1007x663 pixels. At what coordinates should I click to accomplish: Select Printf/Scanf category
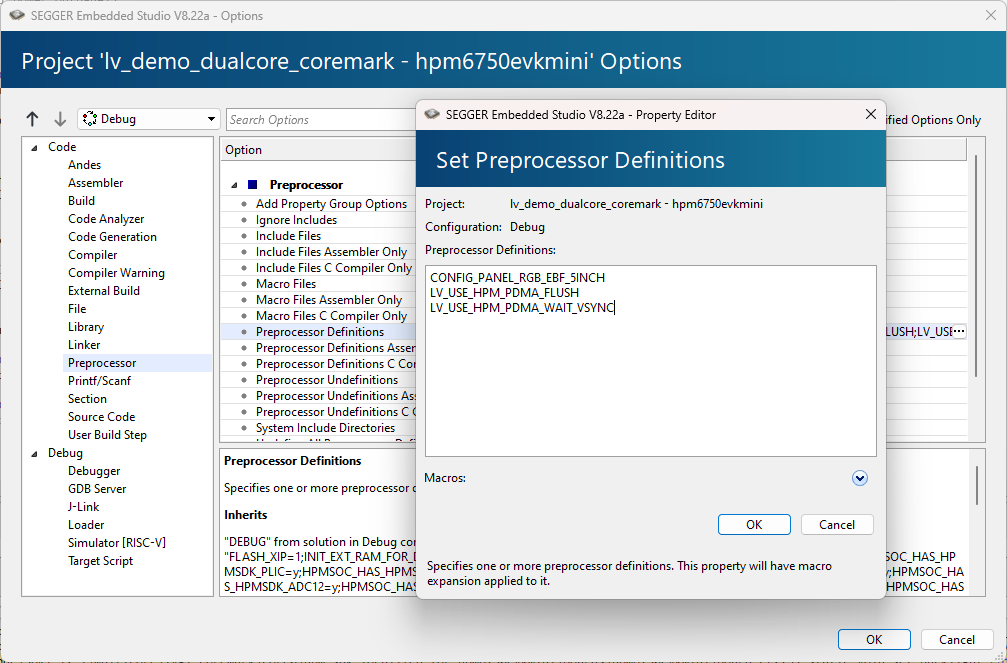[99, 381]
